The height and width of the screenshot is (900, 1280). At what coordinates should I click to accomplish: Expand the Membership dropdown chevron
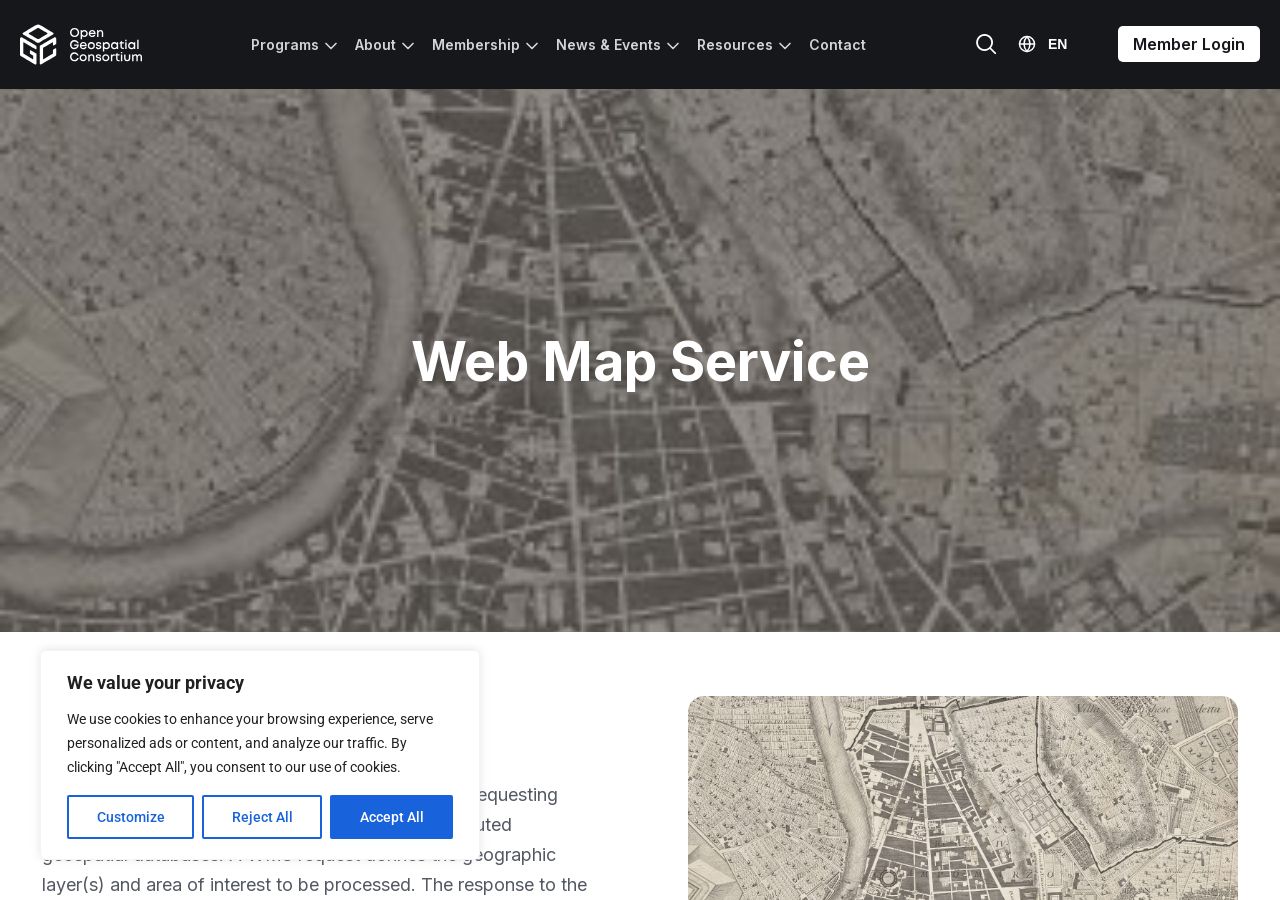click(x=532, y=46)
